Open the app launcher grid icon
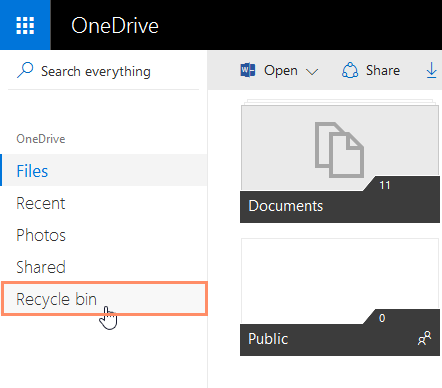 click(25, 25)
